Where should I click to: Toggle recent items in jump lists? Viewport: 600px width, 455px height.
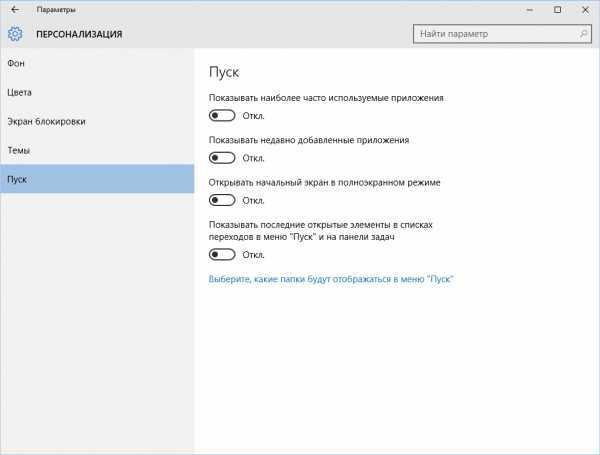[x=223, y=256]
